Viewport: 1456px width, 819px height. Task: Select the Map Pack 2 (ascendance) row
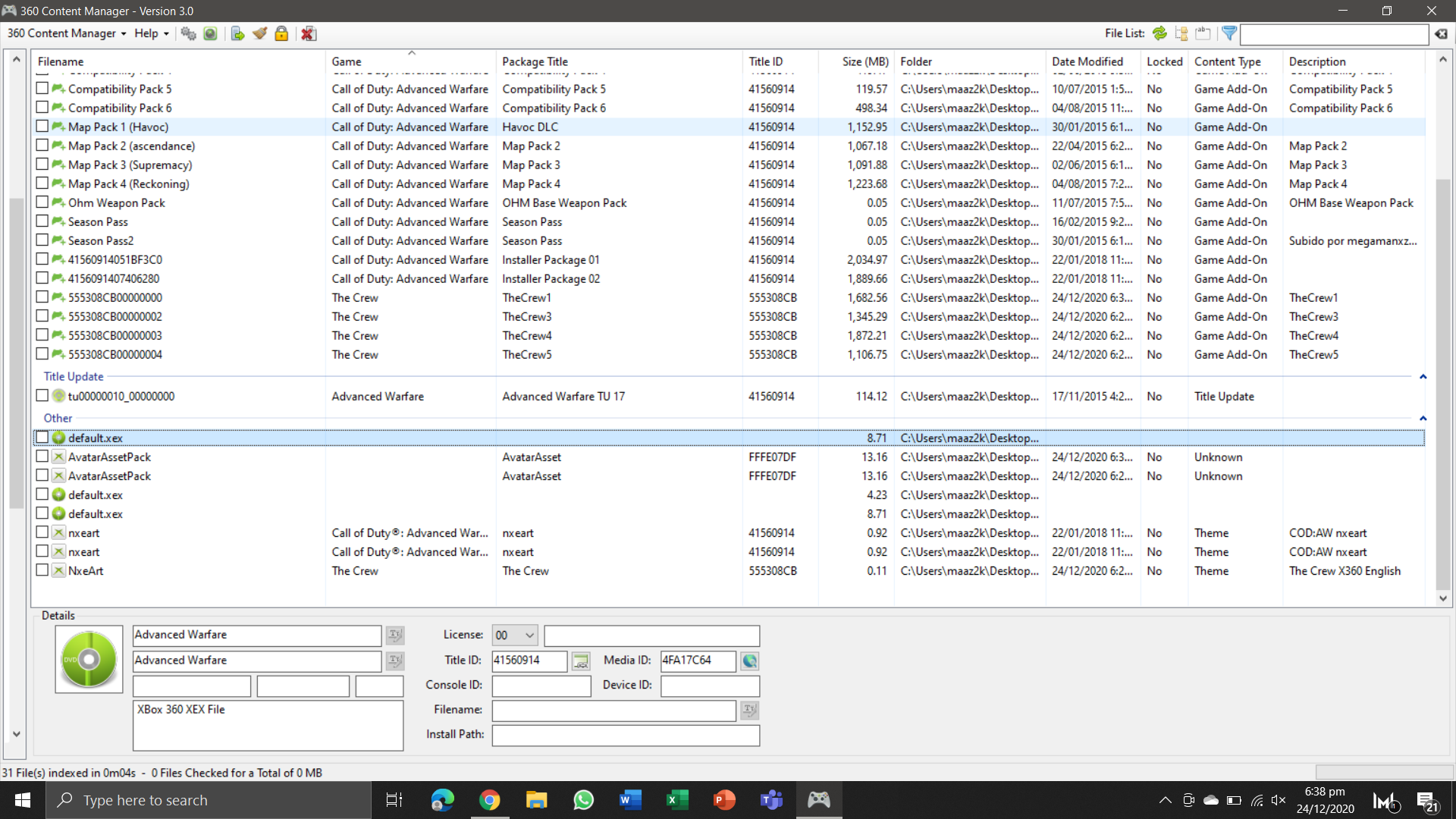pyautogui.click(x=730, y=146)
